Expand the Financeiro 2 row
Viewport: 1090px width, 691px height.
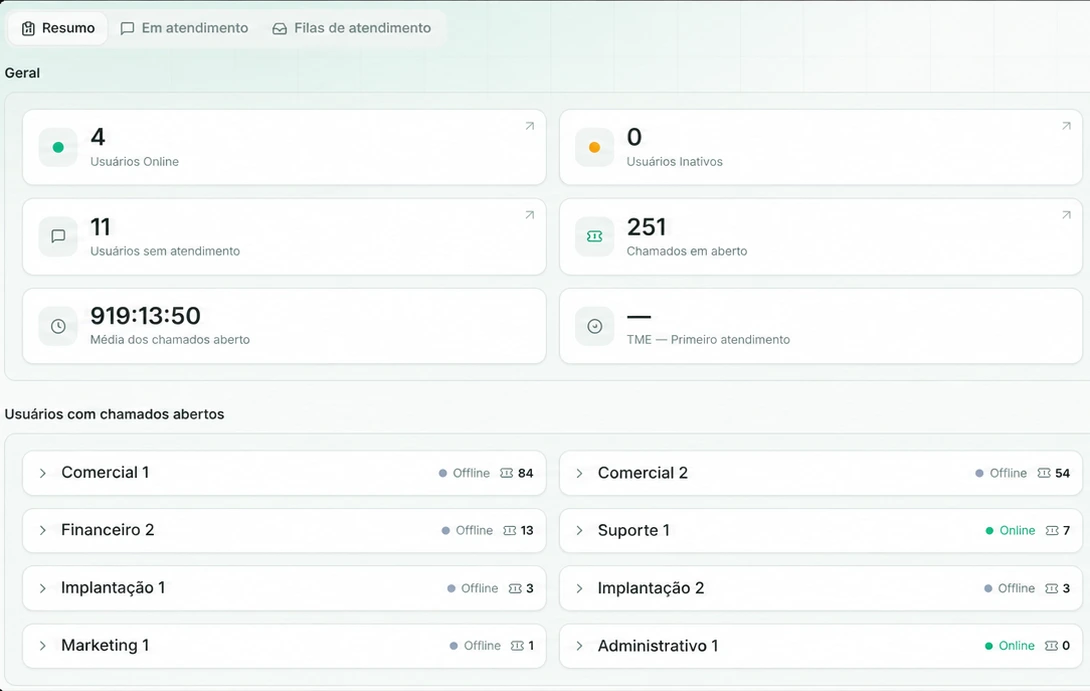43,530
